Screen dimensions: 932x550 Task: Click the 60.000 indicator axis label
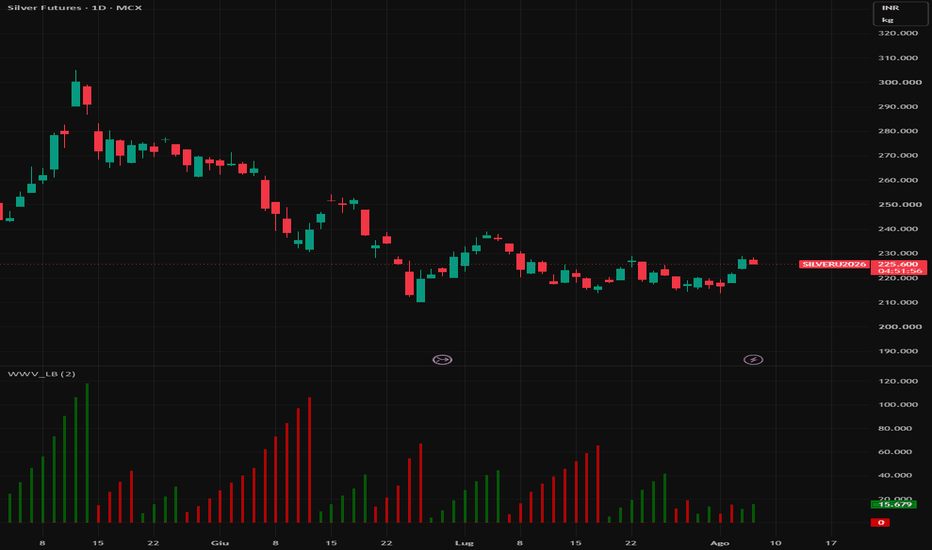coord(895,452)
